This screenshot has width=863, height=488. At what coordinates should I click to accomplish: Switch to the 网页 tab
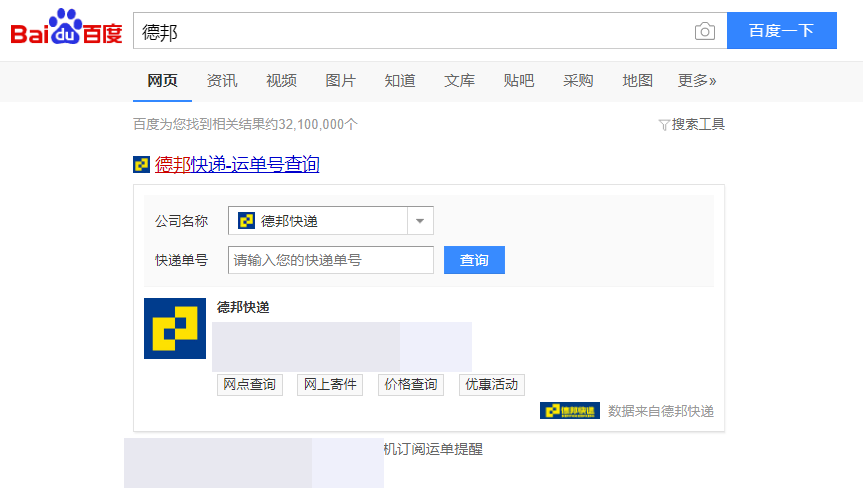[162, 81]
